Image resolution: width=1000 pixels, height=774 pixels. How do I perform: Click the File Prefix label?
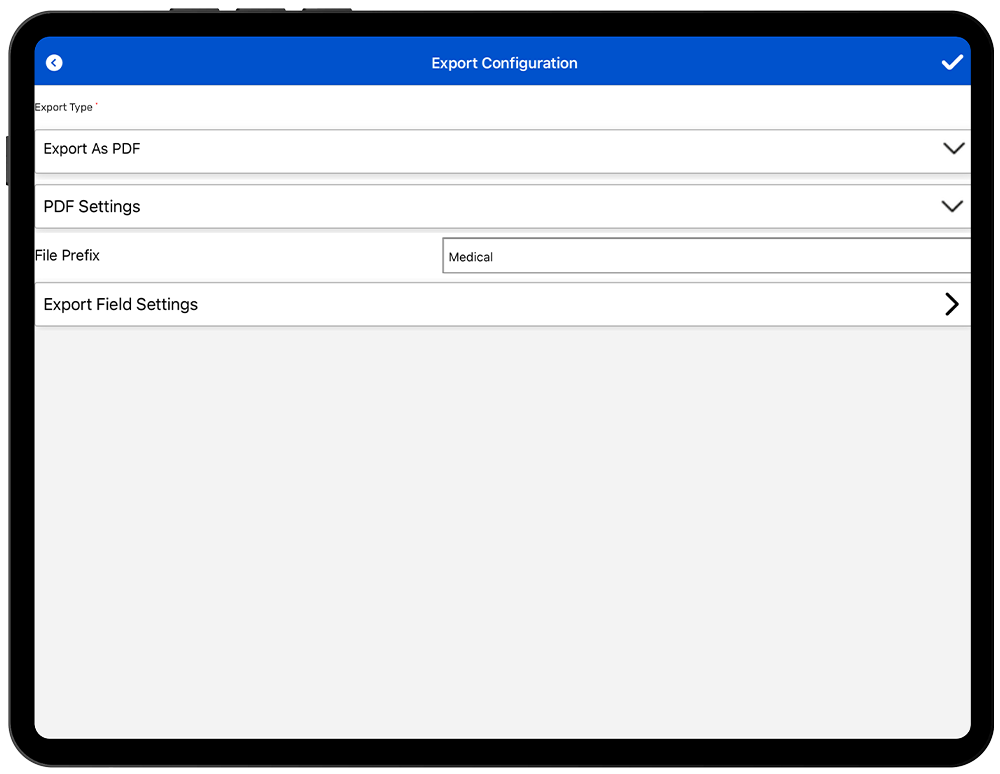point(67,256)
